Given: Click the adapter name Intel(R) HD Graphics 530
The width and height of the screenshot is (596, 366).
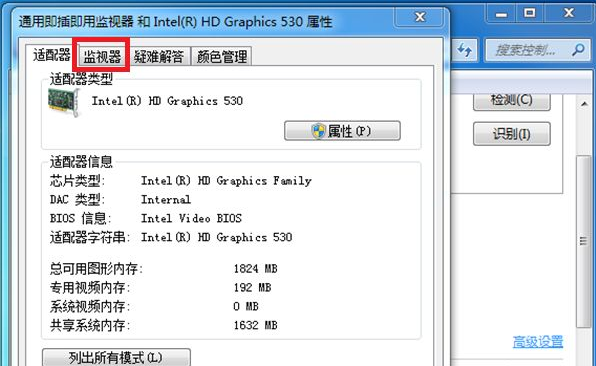Looking at the screenshot, I should 167,101.
